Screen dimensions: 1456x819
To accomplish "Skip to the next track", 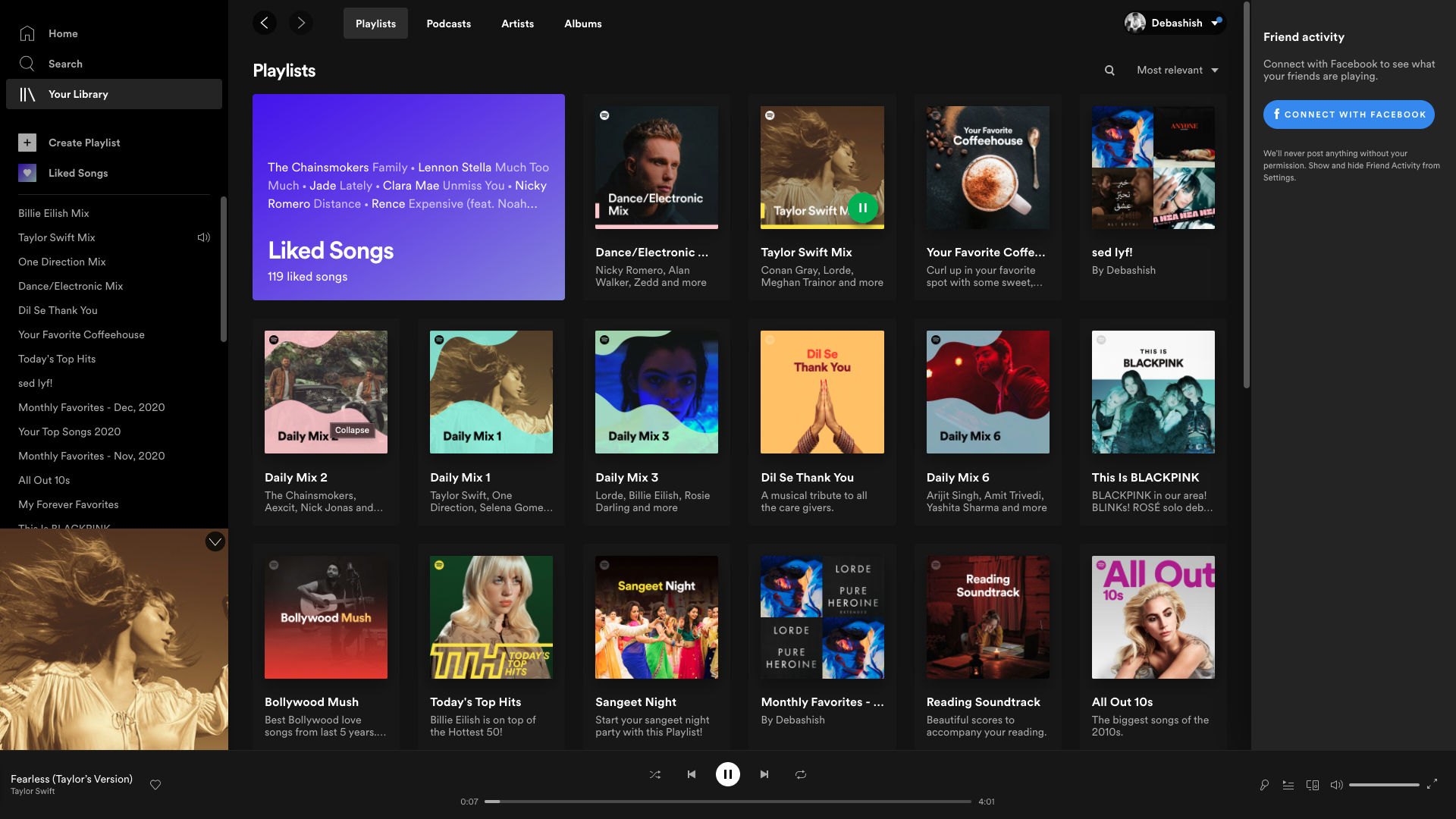I will [764, 774].
